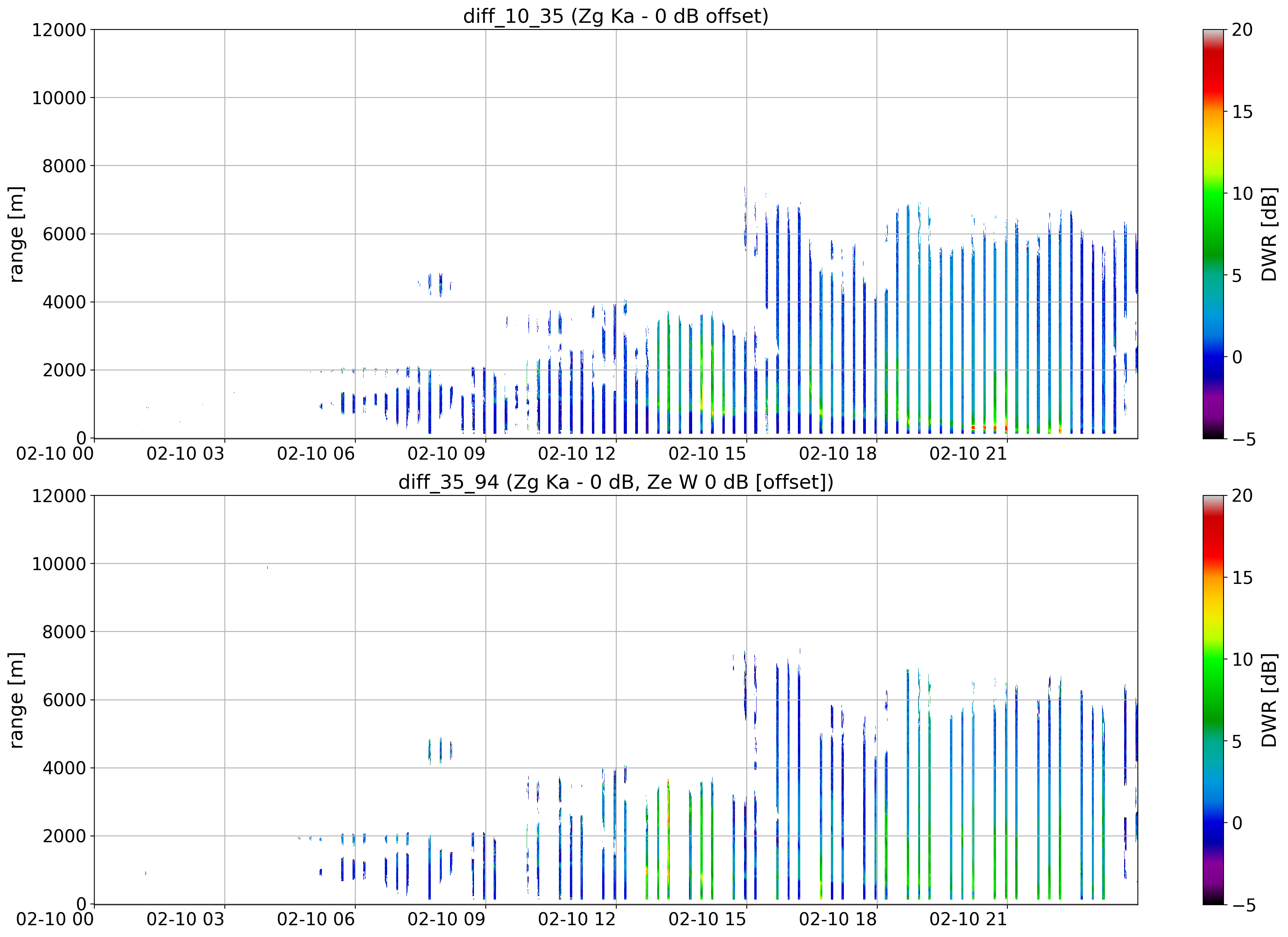Click "02-10 03" on the top plot's time axis

pyautogui.click(x=186, y=453)
